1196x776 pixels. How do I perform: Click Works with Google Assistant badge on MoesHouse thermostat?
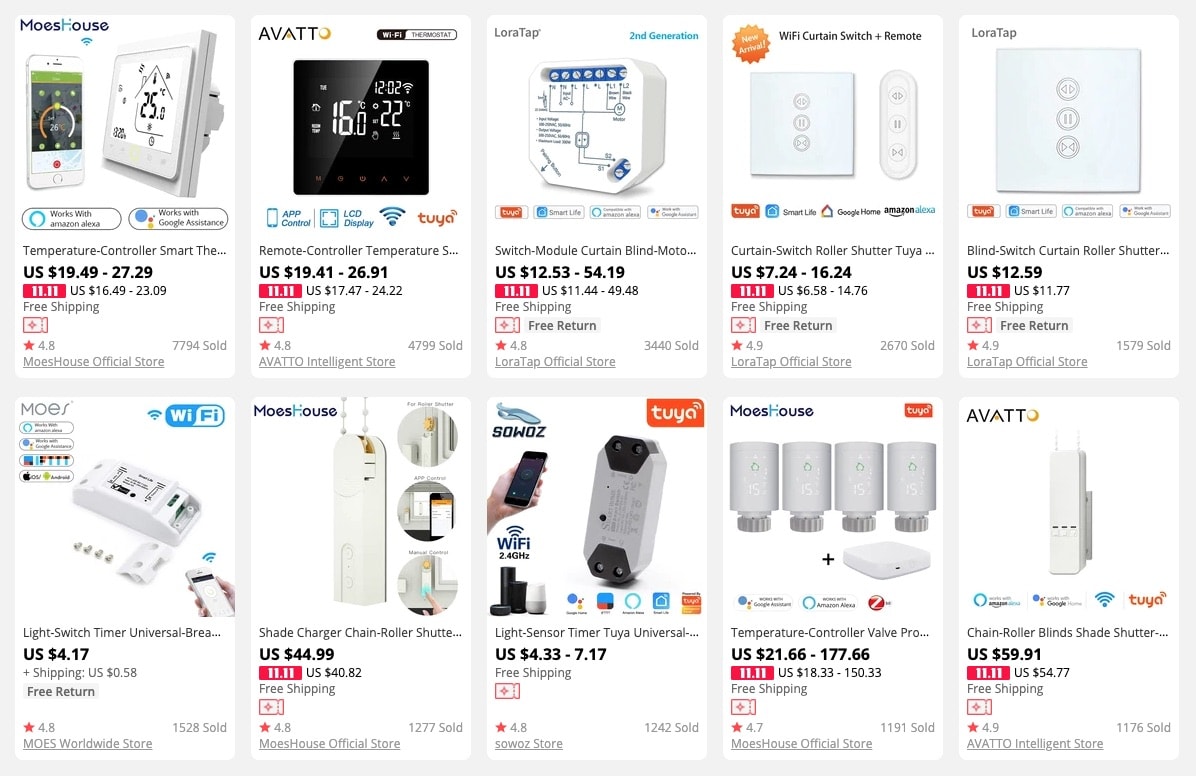pos(178,219)
